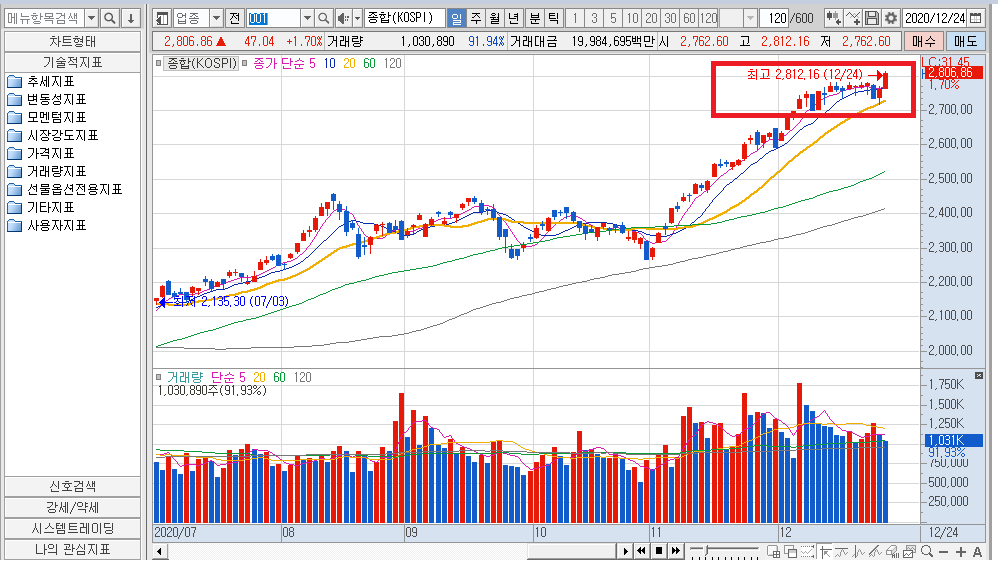
Task: Rewind the chart with double-left arrows
Action: [x=642, y=551]
